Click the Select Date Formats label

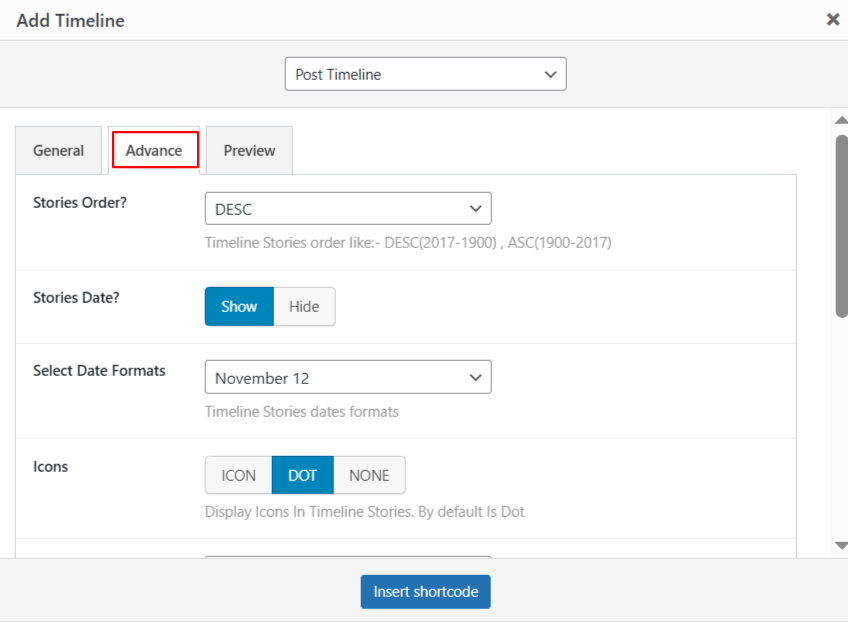99,370
